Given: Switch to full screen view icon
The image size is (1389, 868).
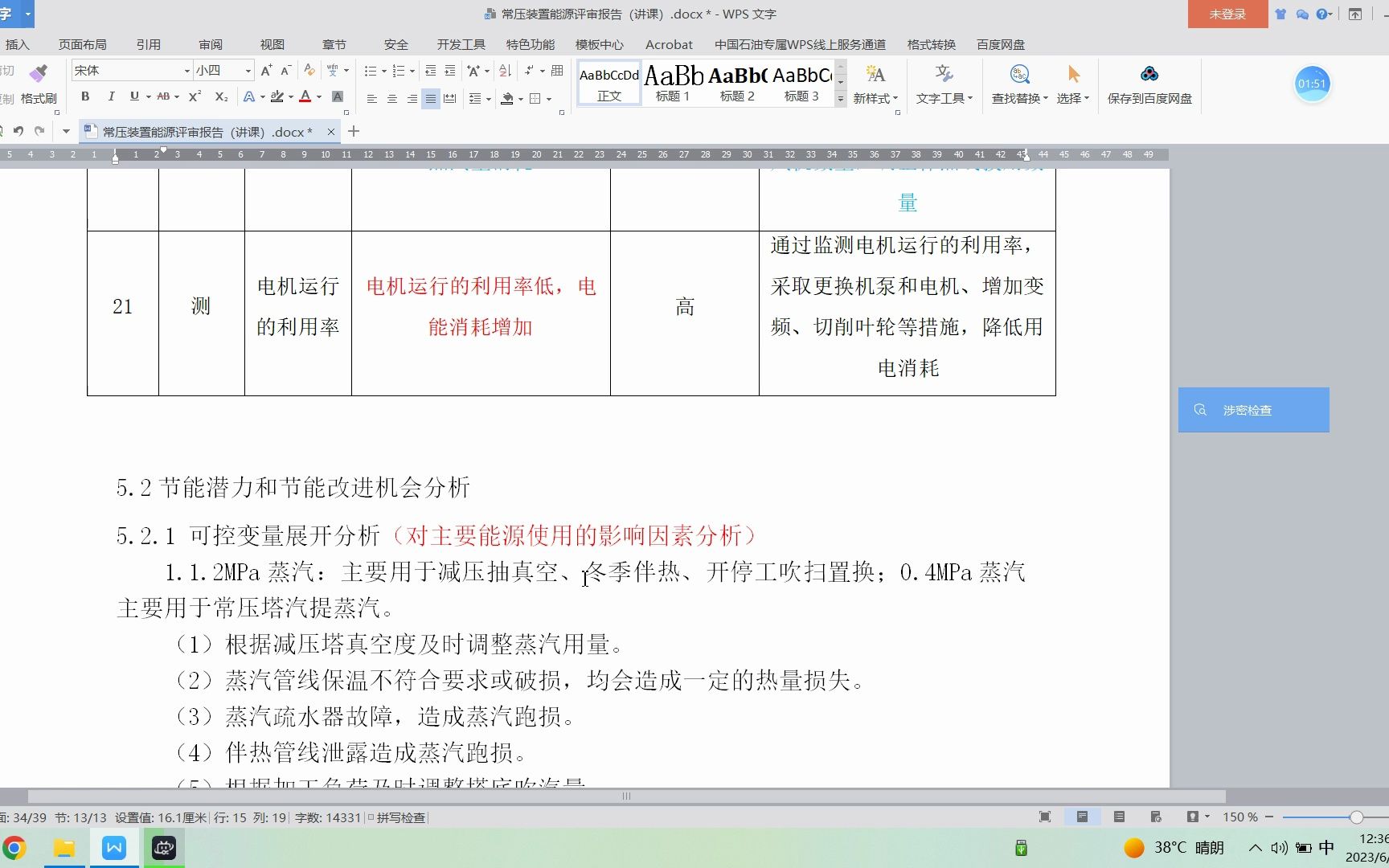Looking at the screenshot, I should coord(1045,817).
